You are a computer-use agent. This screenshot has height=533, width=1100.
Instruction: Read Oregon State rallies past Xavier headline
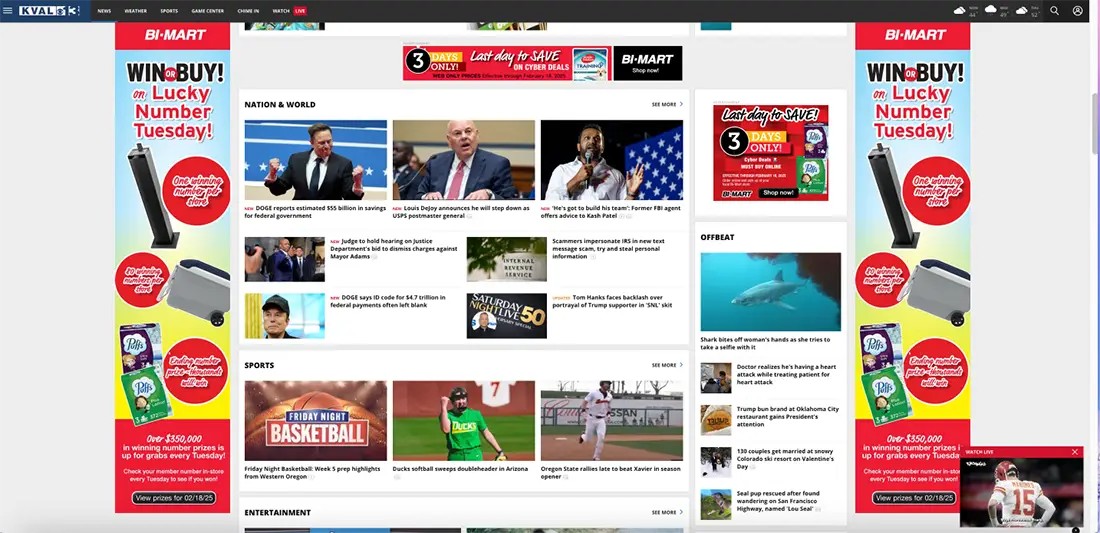click(x=610, y=472)
